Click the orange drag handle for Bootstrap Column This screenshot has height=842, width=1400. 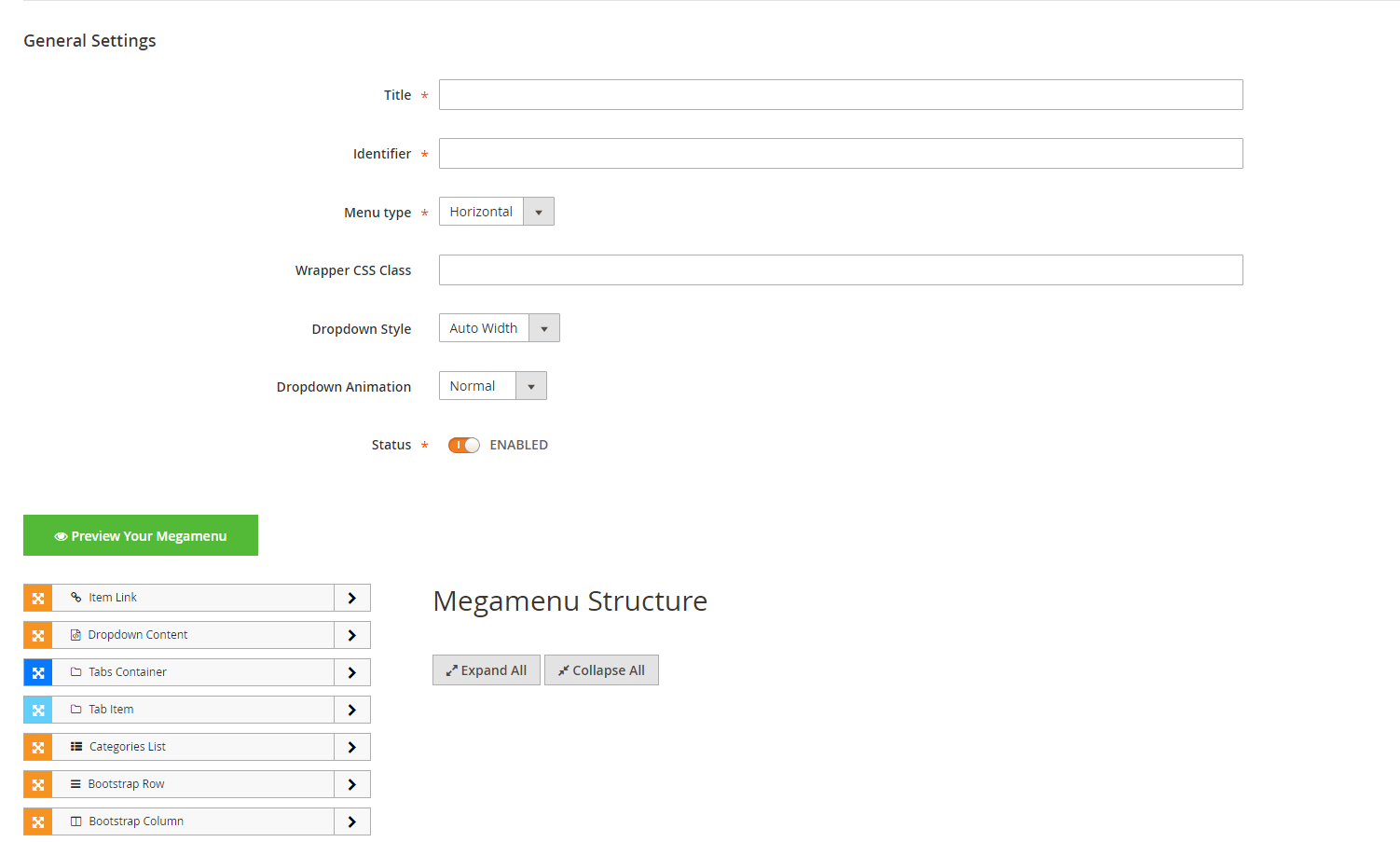pyautogui.click(x=37, y=821)
